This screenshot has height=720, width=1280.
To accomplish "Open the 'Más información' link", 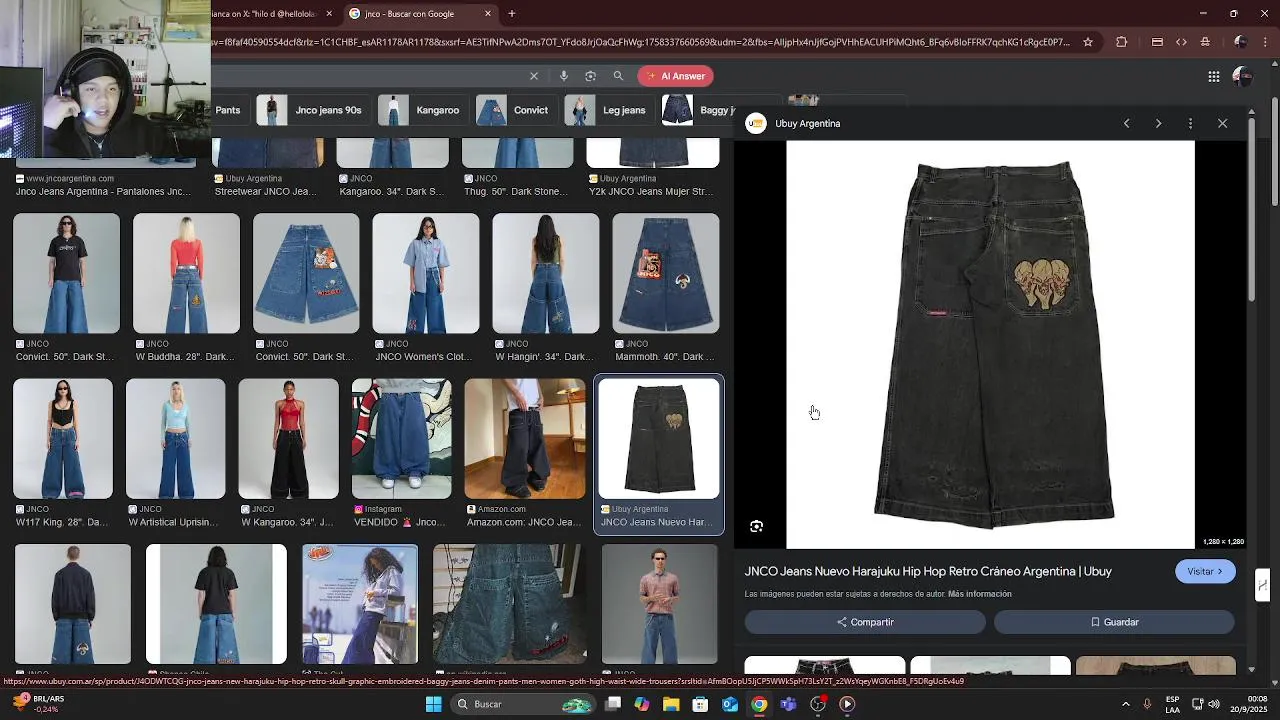I will 979,594.
